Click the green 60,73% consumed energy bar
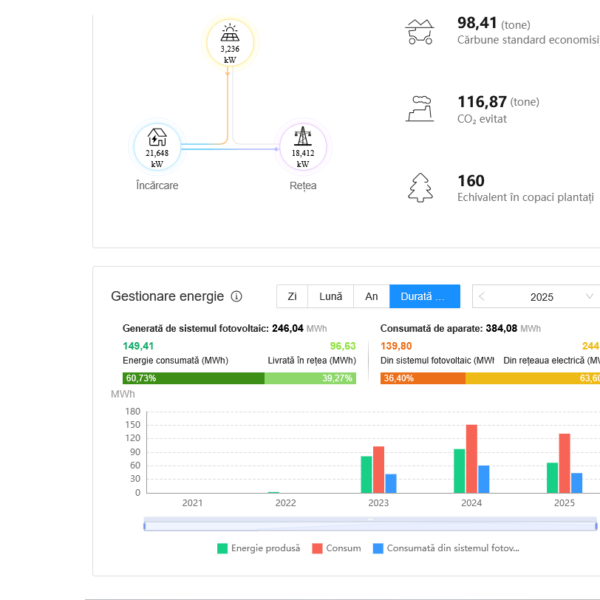The image size is (600, 600). (193, 378)
